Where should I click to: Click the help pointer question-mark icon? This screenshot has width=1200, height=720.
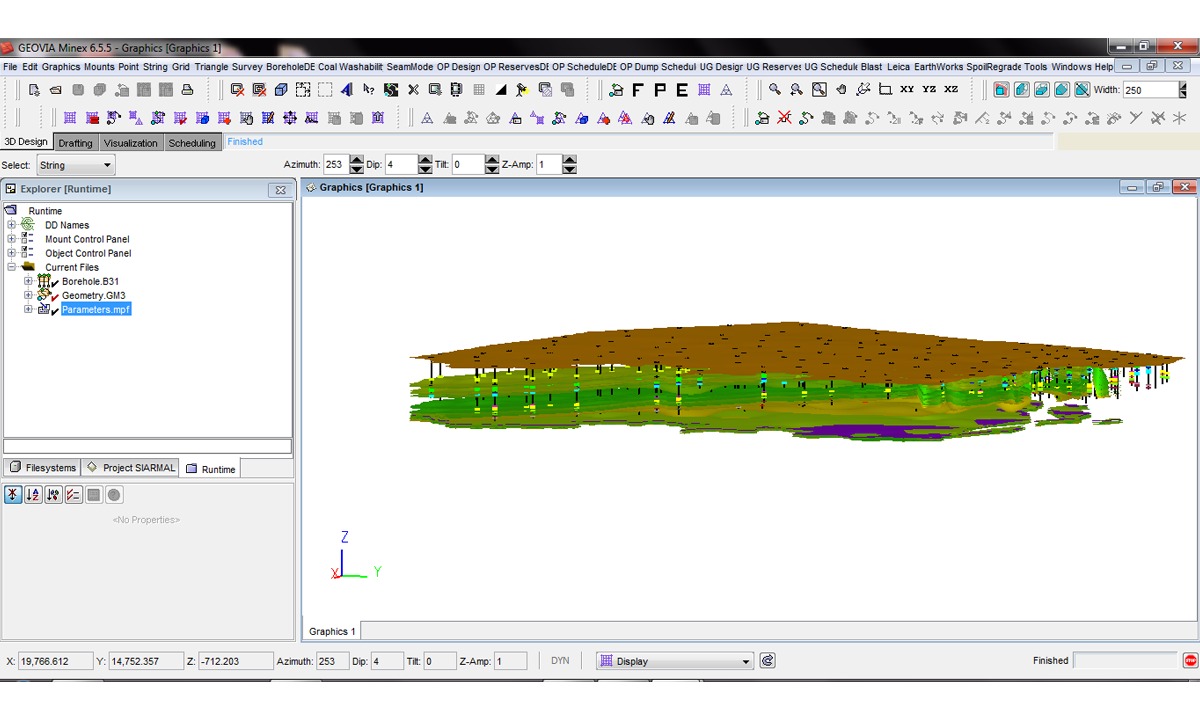pyautogui.click(x=369, y=90)
